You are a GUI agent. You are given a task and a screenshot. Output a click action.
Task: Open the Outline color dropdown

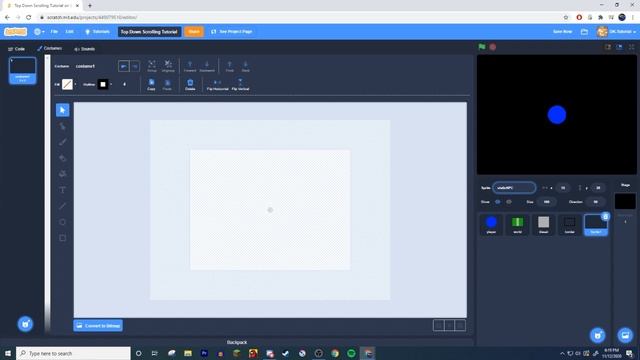[111, 84]
